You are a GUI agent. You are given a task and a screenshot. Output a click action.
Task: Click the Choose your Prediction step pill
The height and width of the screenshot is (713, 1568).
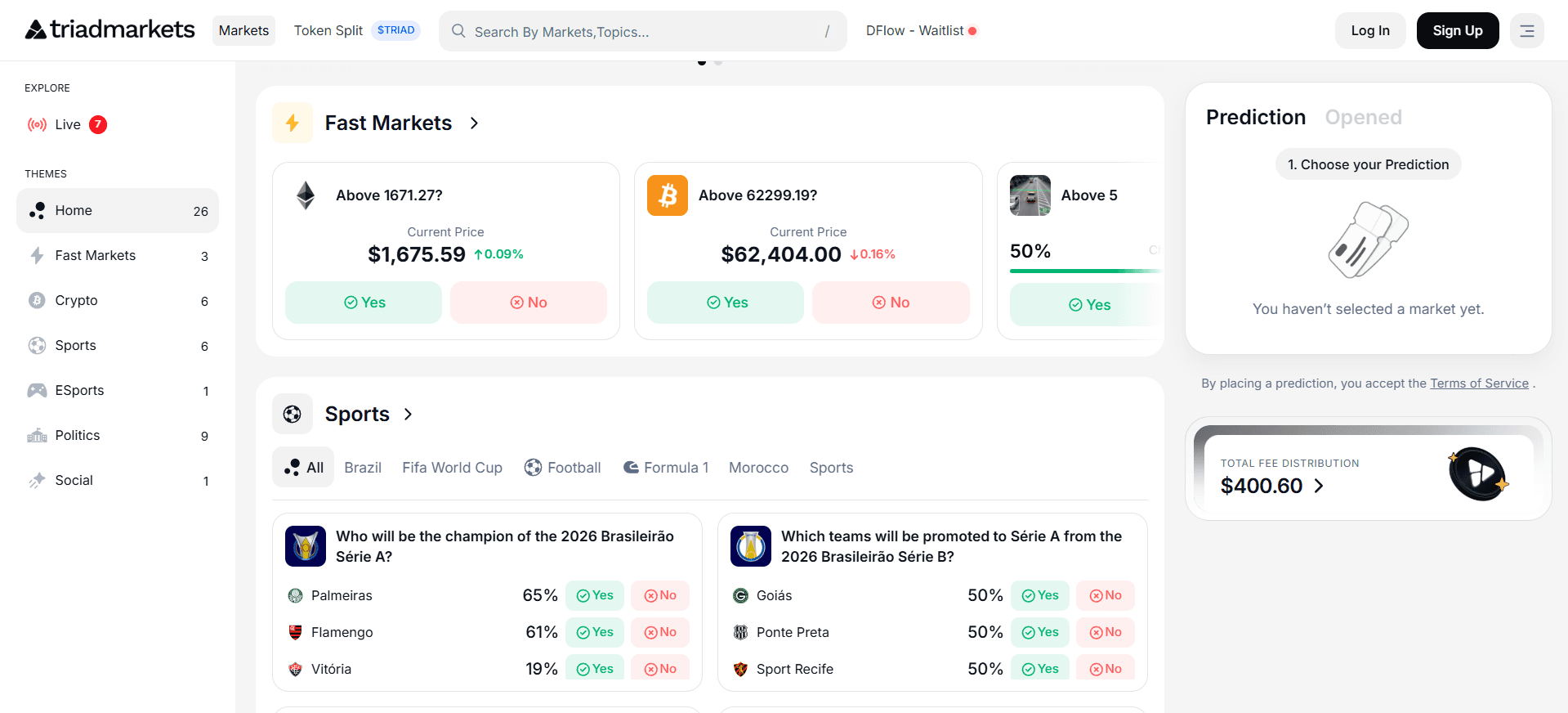pos(1368,164)
